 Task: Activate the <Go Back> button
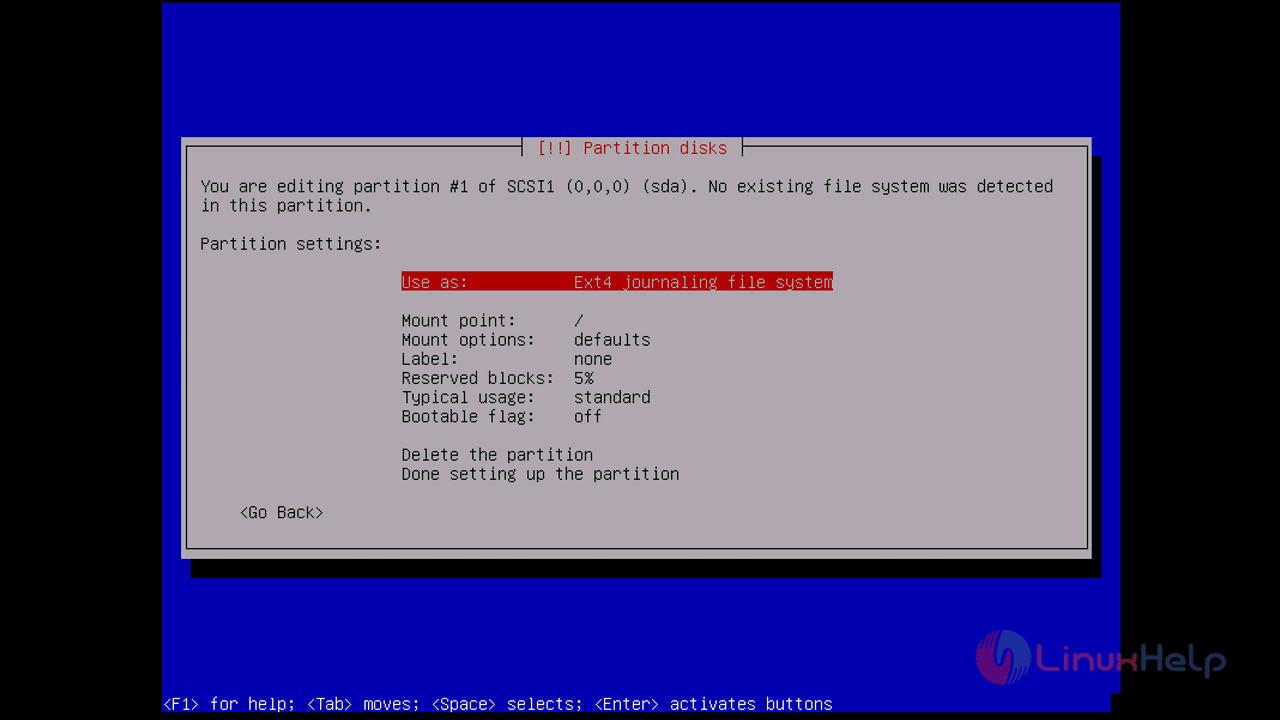(x=282, y=512)
